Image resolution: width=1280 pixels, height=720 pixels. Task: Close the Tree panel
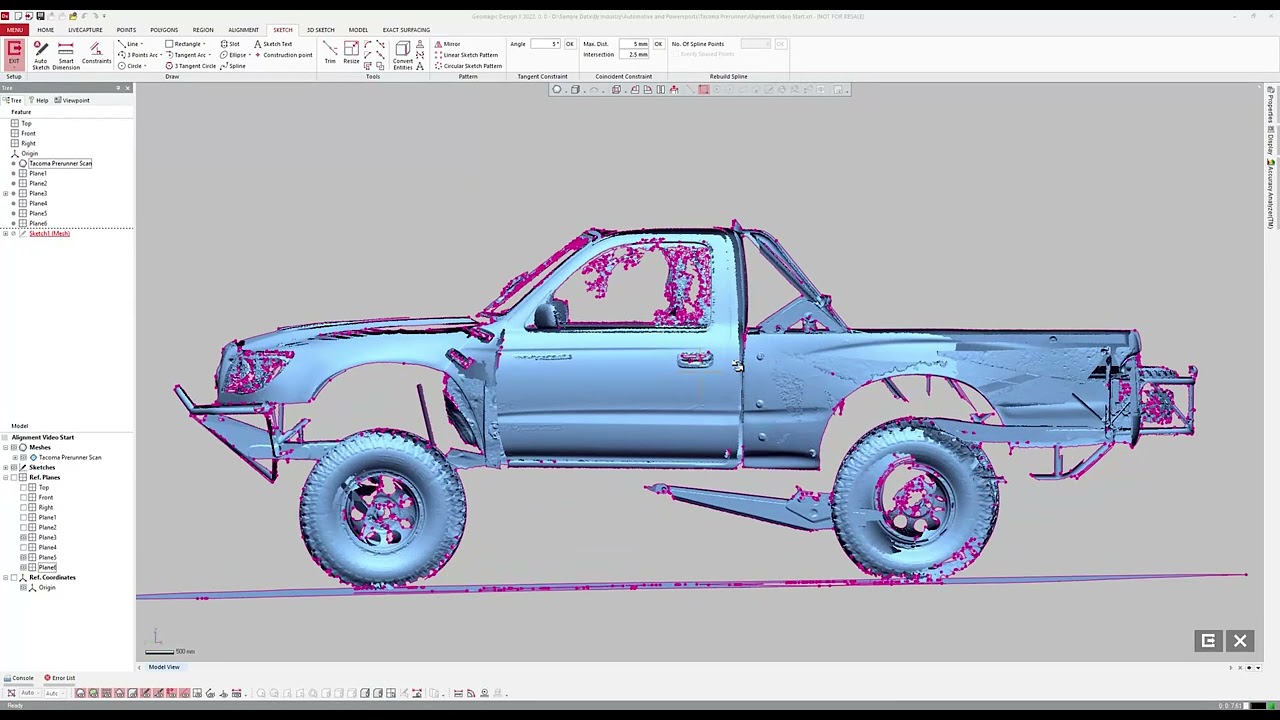[127, 88]
